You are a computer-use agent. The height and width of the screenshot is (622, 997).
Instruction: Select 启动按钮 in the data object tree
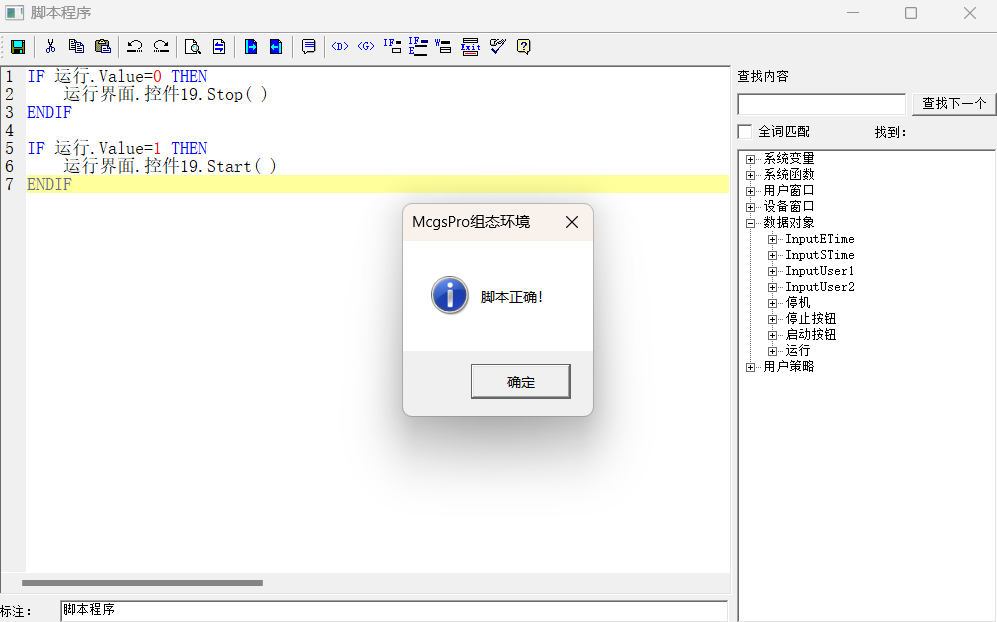[810, 335]
